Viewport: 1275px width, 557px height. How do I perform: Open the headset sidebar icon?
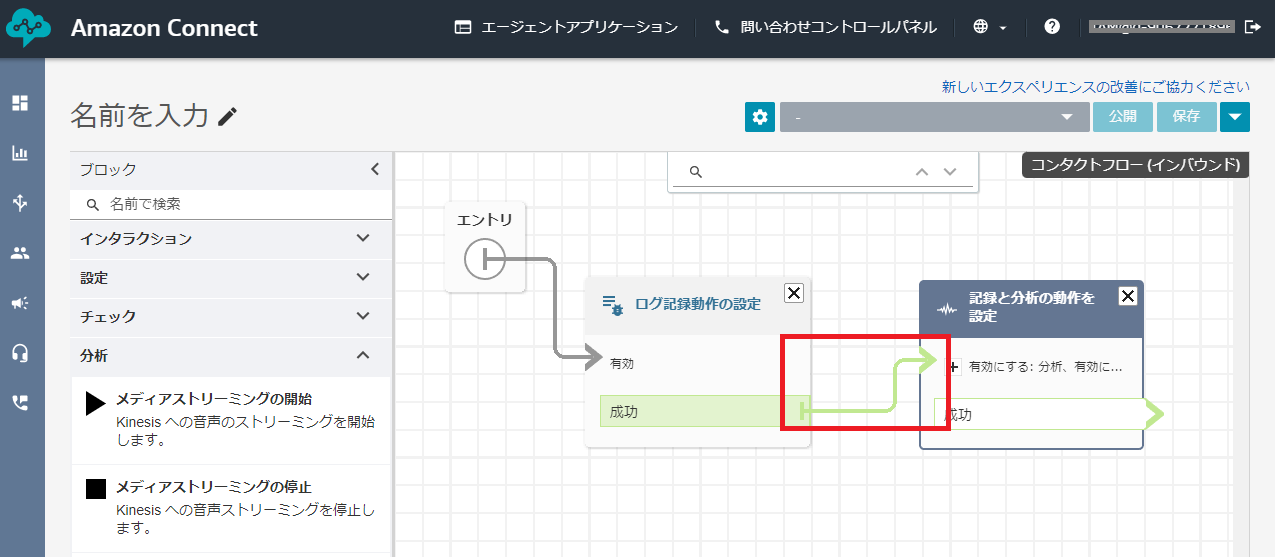click(20, 353)
